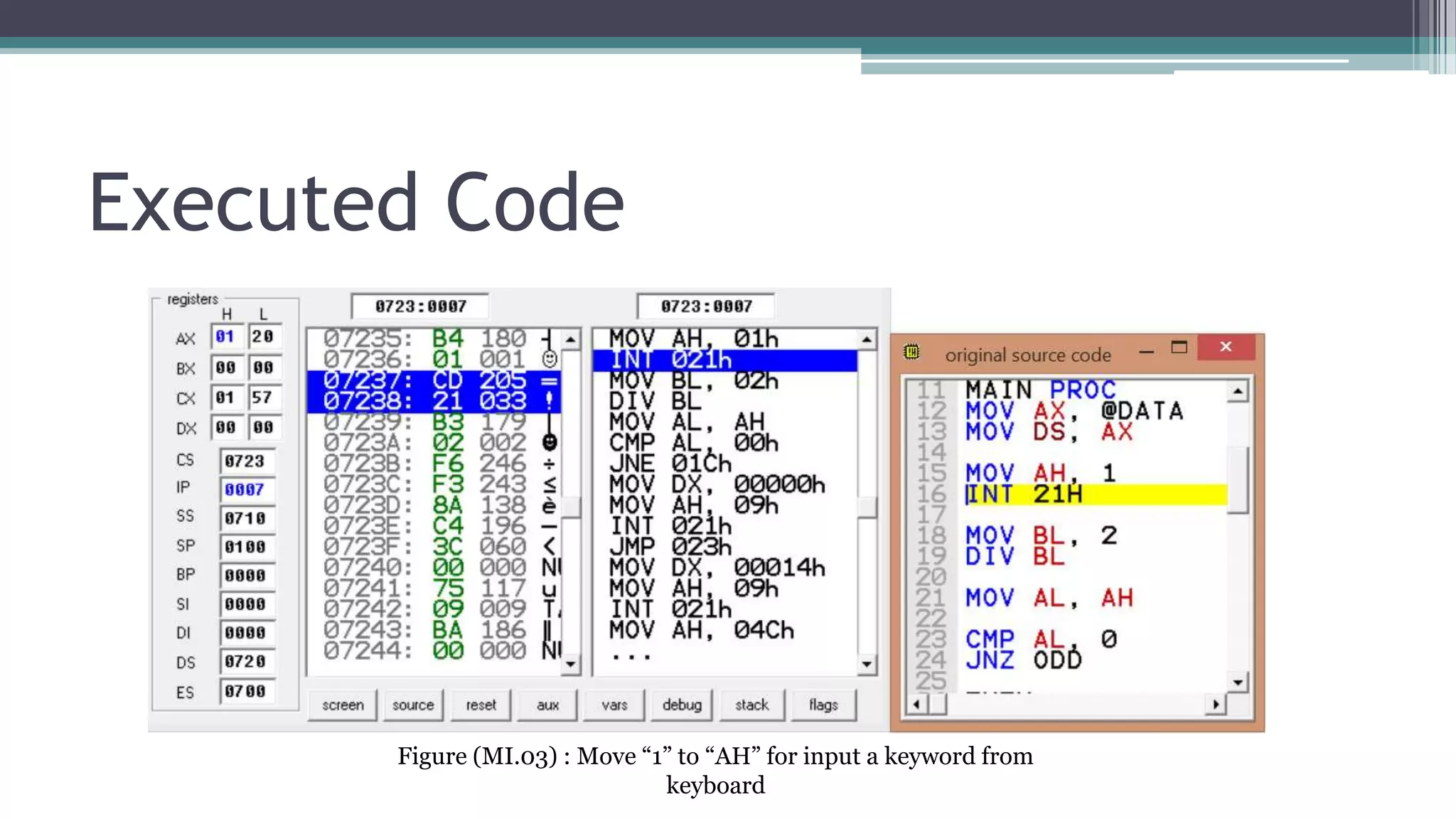Click the BX high byte field
The image size is (1456, 819).
pos(226,368)
